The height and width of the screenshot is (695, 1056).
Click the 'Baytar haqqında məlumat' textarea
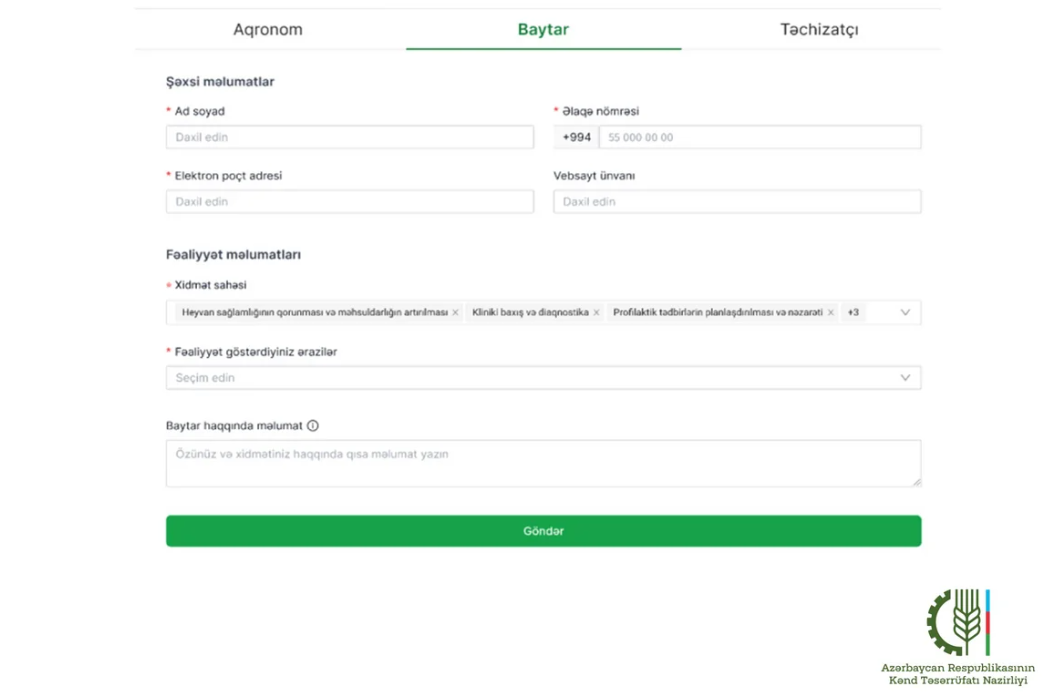(x=543, y=463)
